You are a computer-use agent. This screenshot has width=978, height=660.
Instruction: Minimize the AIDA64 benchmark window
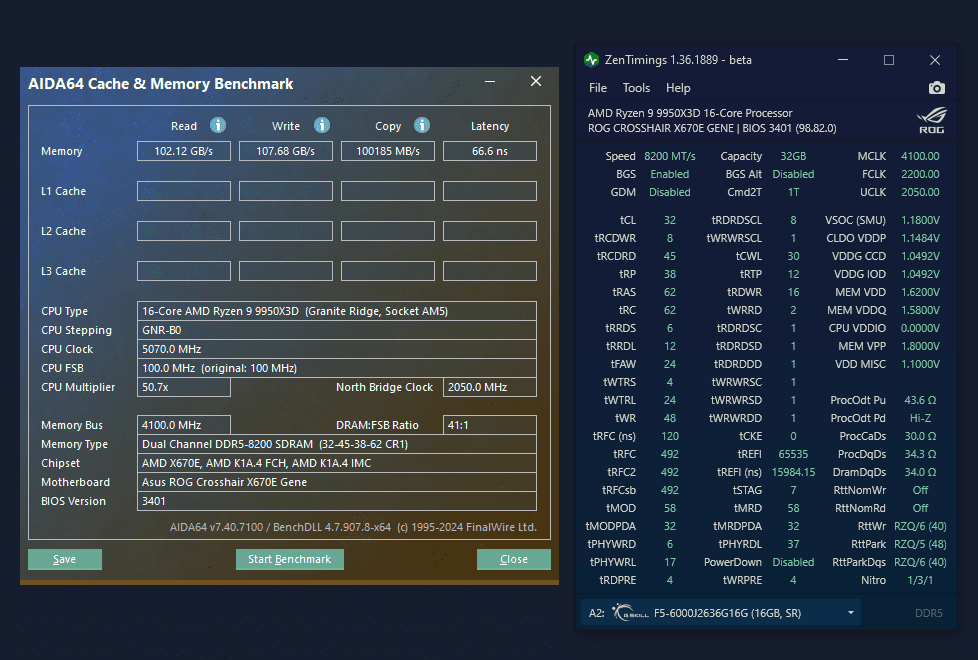point(490,81)
